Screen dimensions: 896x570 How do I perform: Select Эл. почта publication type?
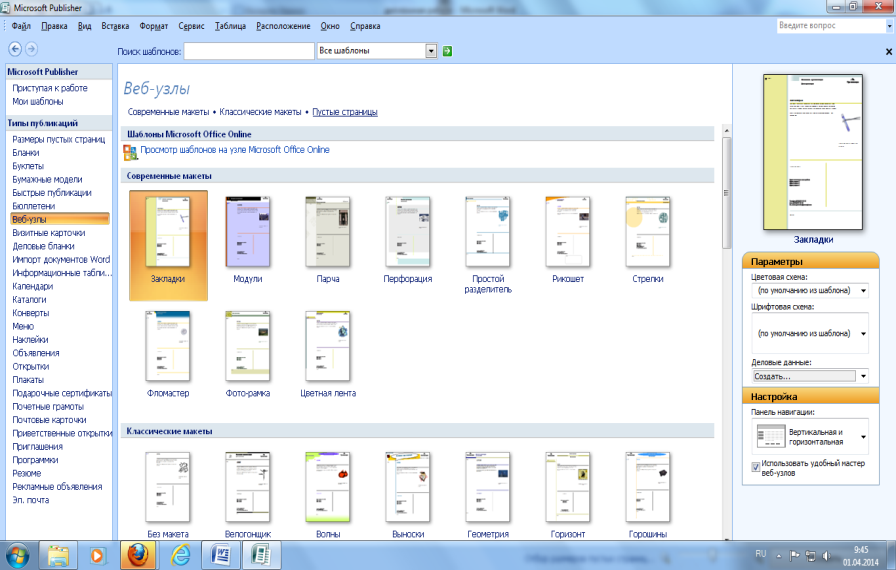pos(31,500)
